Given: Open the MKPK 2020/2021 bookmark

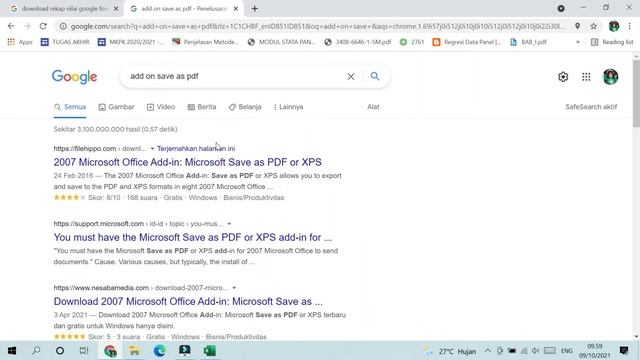Looking at the screenshot, I should coord(131,42).
